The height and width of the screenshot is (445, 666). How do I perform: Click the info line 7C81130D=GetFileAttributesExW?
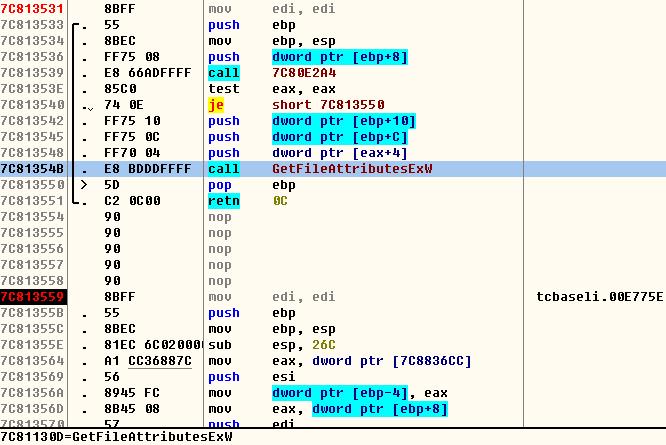coord(116,437)
